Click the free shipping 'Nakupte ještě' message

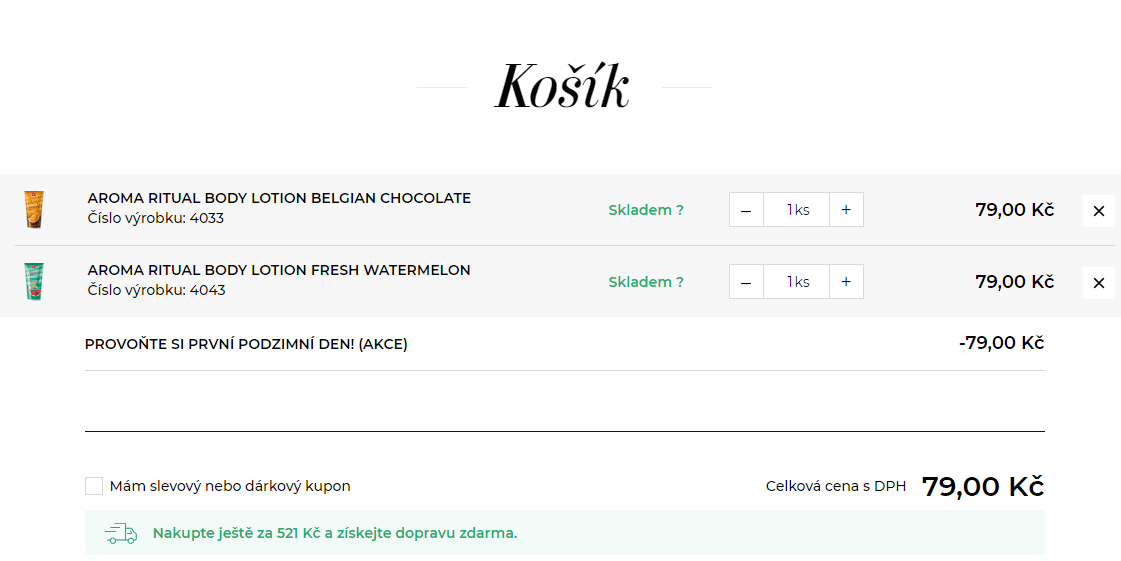(335, 533)
